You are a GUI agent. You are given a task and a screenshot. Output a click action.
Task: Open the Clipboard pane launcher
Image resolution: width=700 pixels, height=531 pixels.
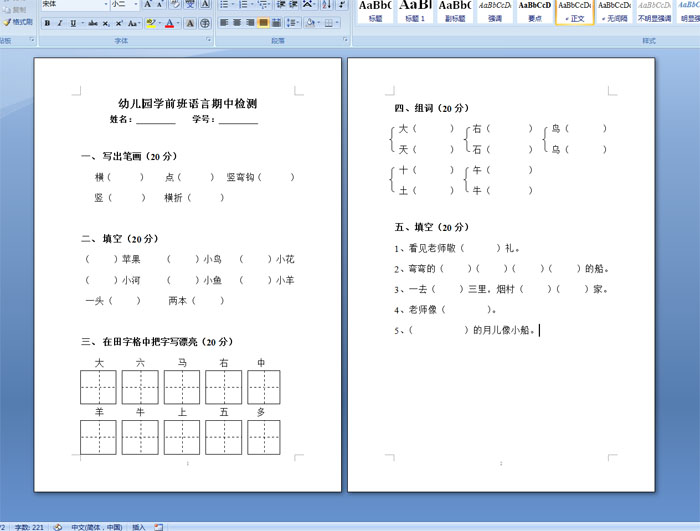coord(32,40)
